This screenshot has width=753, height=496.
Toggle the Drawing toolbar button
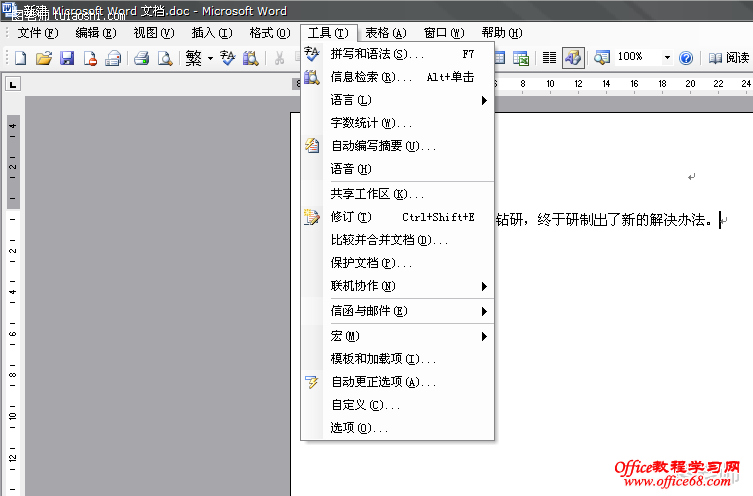pos(573,59)
